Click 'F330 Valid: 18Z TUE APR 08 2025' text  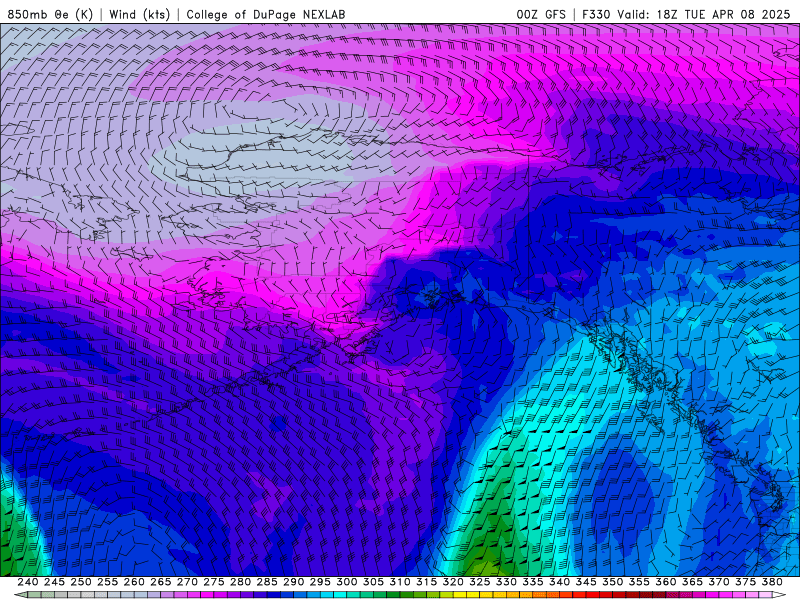pos(686,14)
